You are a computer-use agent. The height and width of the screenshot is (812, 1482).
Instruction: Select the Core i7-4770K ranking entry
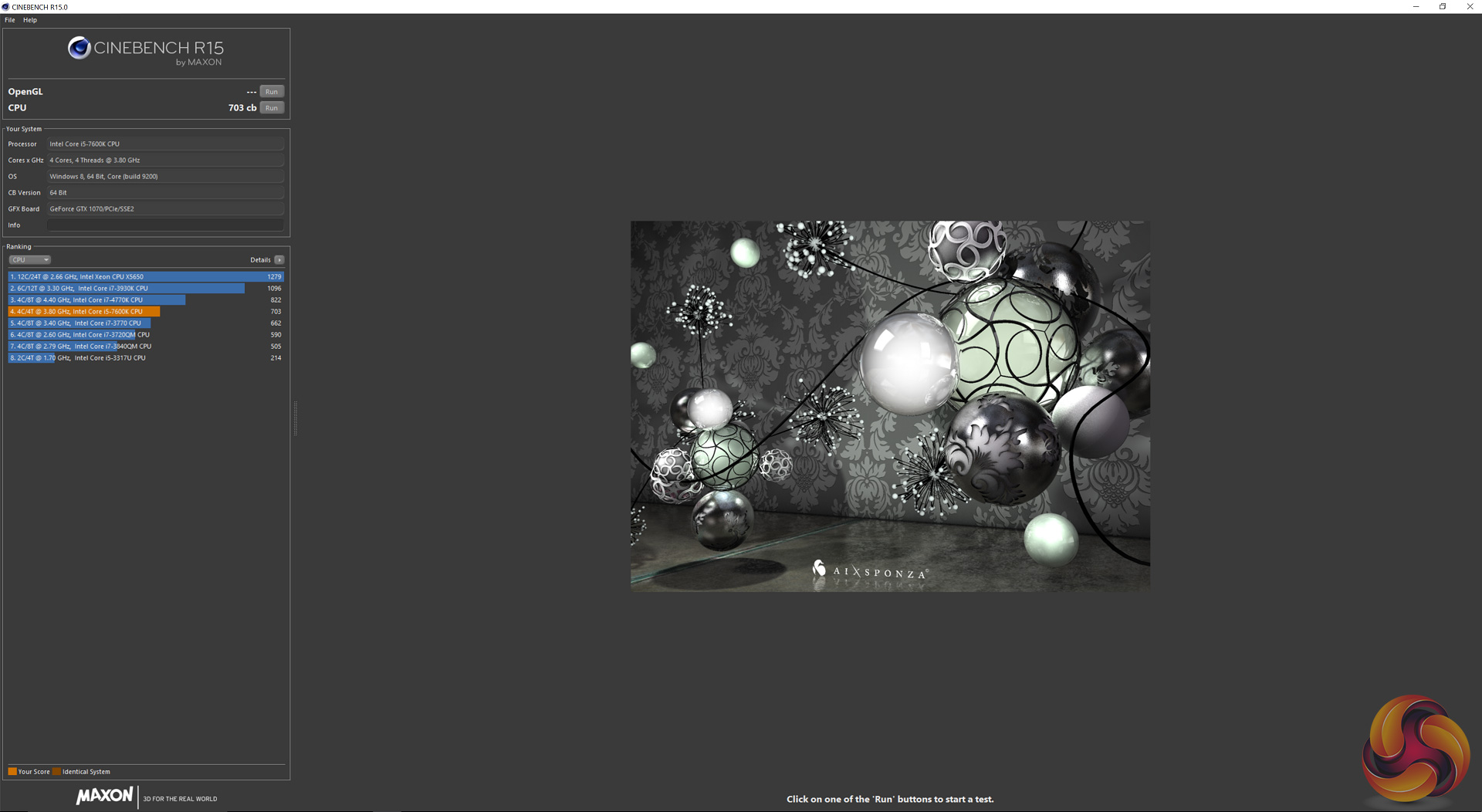pos(146,300)
